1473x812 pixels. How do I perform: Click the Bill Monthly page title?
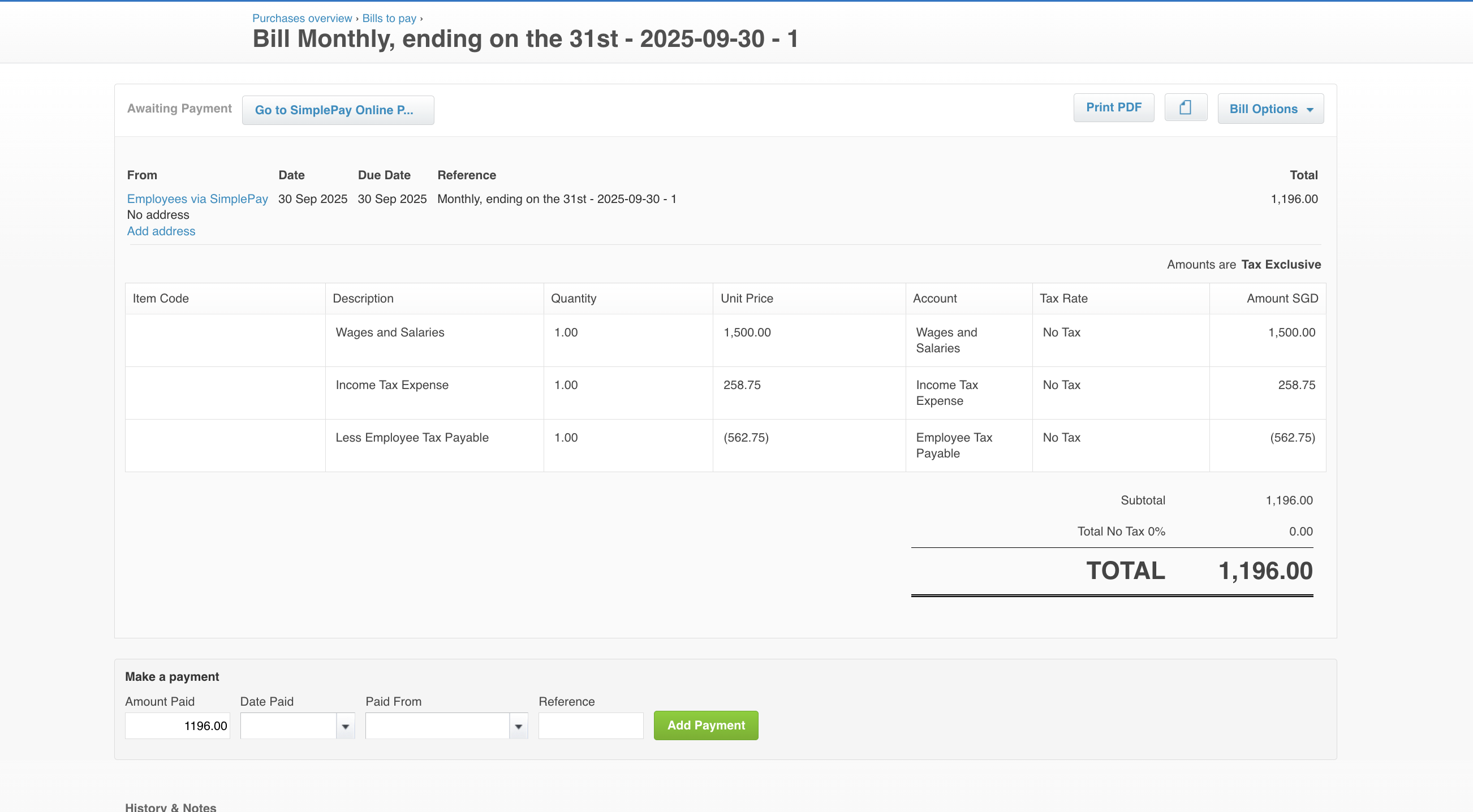(x=525, y=39)
